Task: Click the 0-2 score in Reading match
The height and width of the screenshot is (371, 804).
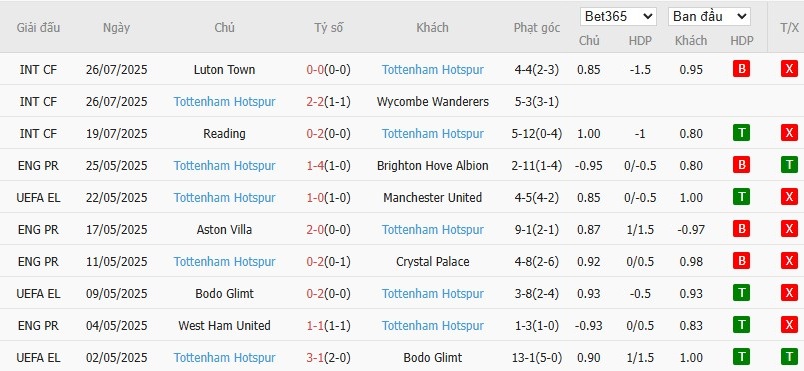Action: pos(315,133)
